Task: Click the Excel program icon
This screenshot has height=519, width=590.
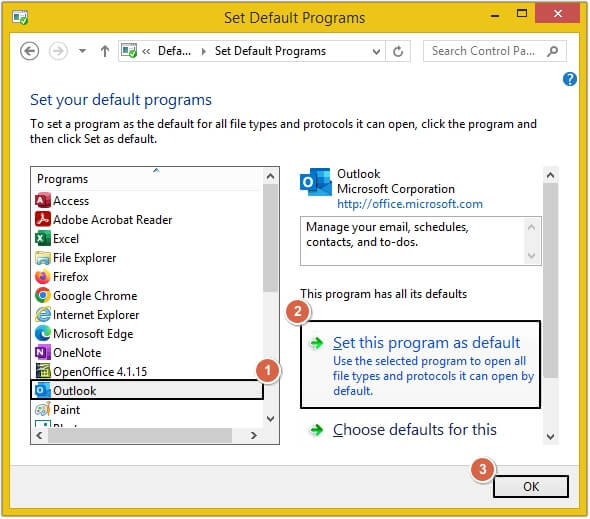Action: 43,239
